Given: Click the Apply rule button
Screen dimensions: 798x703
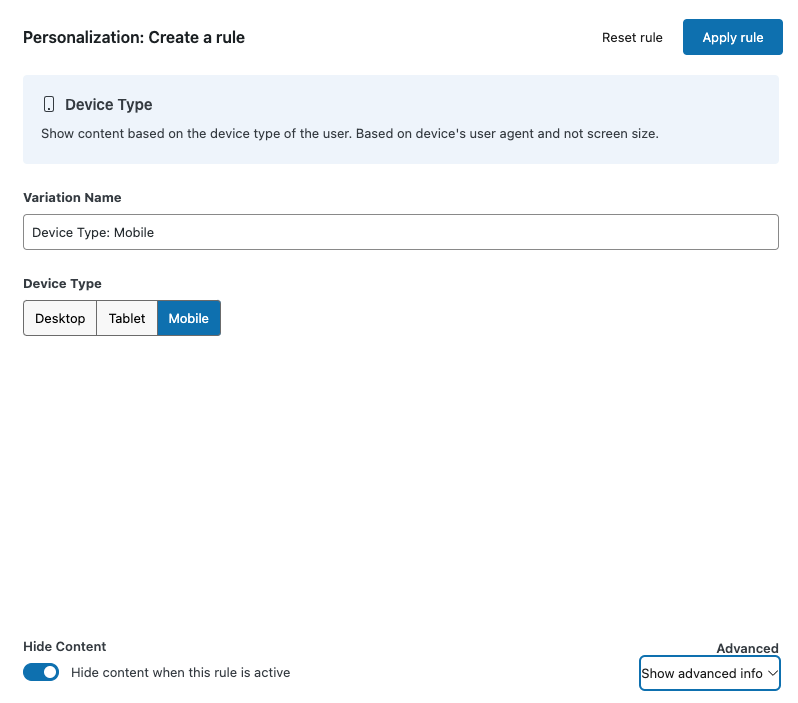Looking at the screenshot, I should click(732, 37).
